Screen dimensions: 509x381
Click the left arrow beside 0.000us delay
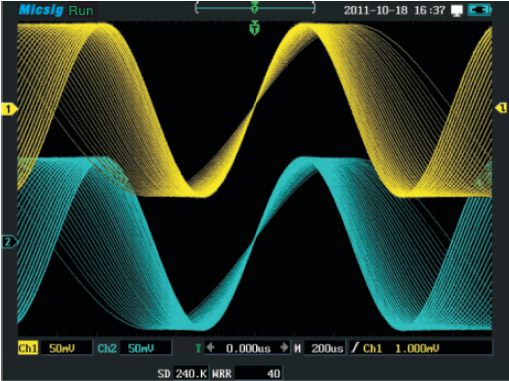tap(210, 348)
